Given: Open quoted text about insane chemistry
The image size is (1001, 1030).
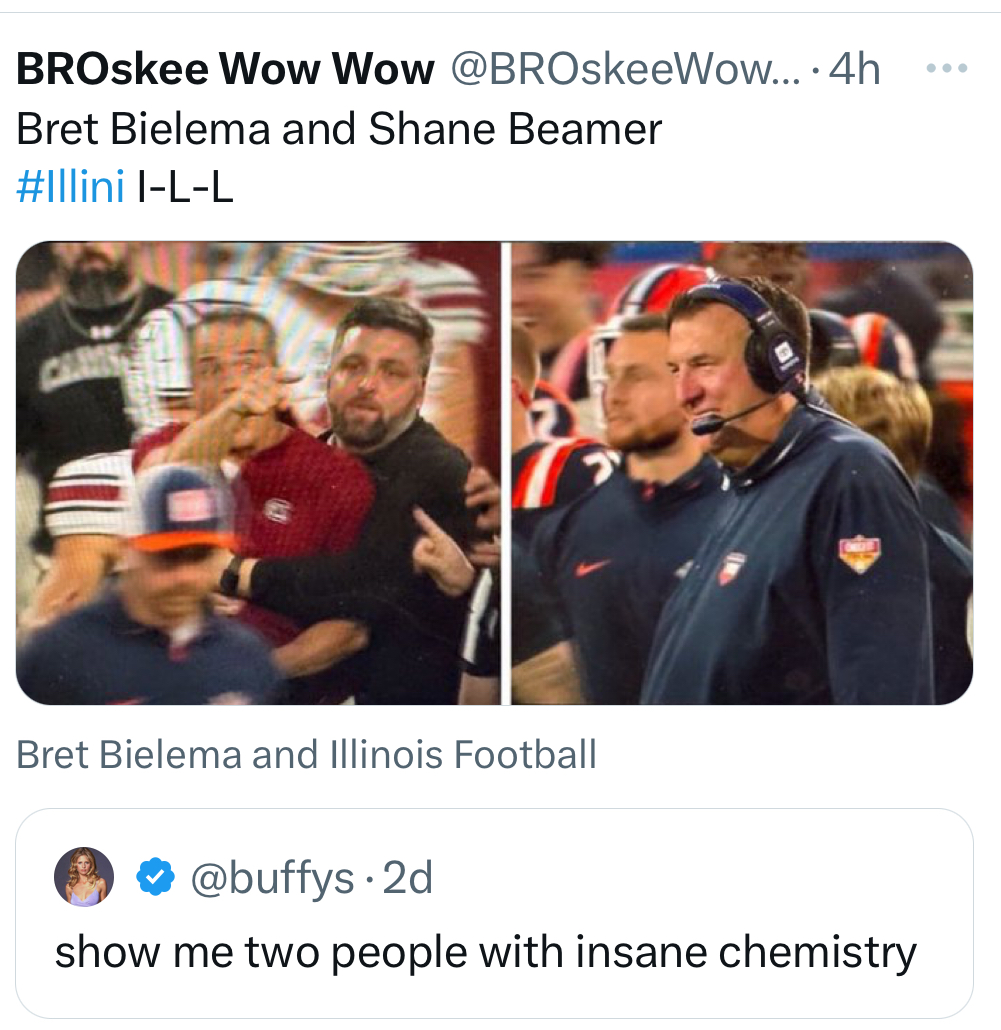Looking at the screenshot, I should tap(485, 951).
